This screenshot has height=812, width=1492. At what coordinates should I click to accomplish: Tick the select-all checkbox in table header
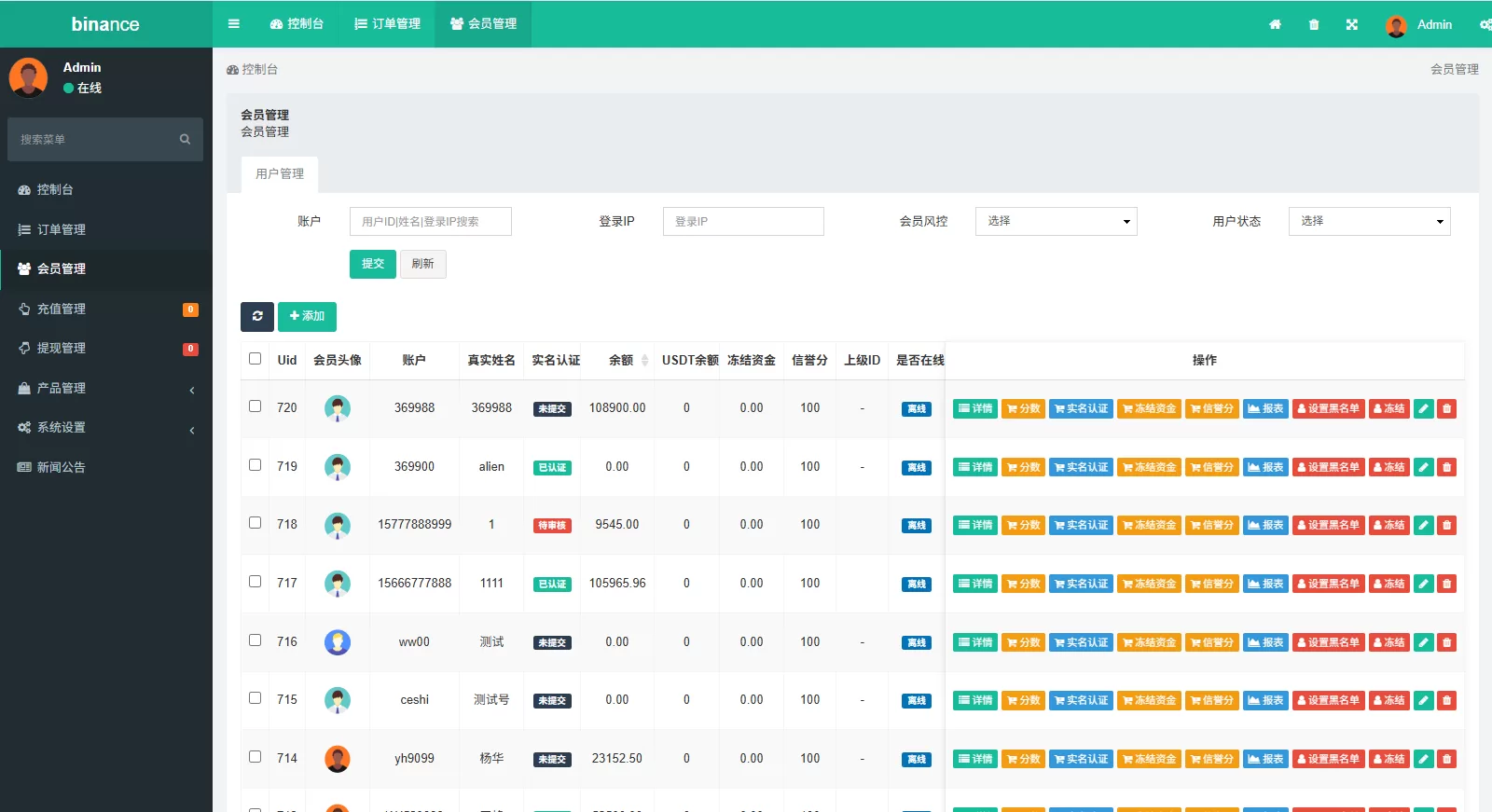point(255,359)
